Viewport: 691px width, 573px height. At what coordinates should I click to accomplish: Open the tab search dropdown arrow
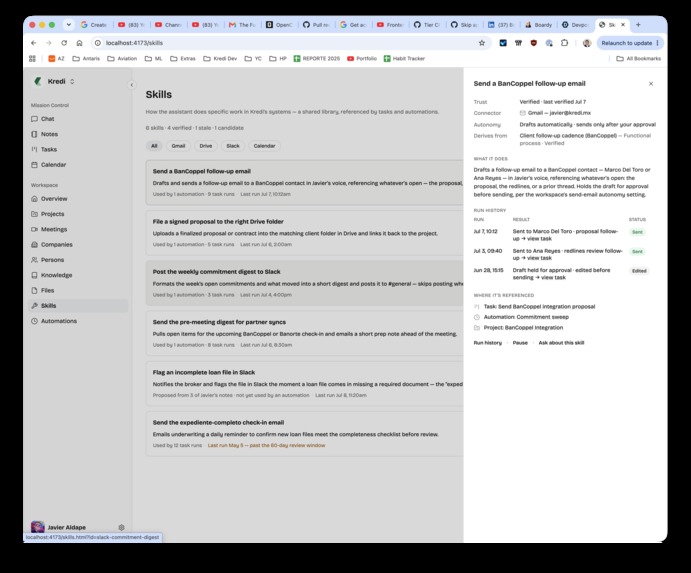[x=69, y=25]
